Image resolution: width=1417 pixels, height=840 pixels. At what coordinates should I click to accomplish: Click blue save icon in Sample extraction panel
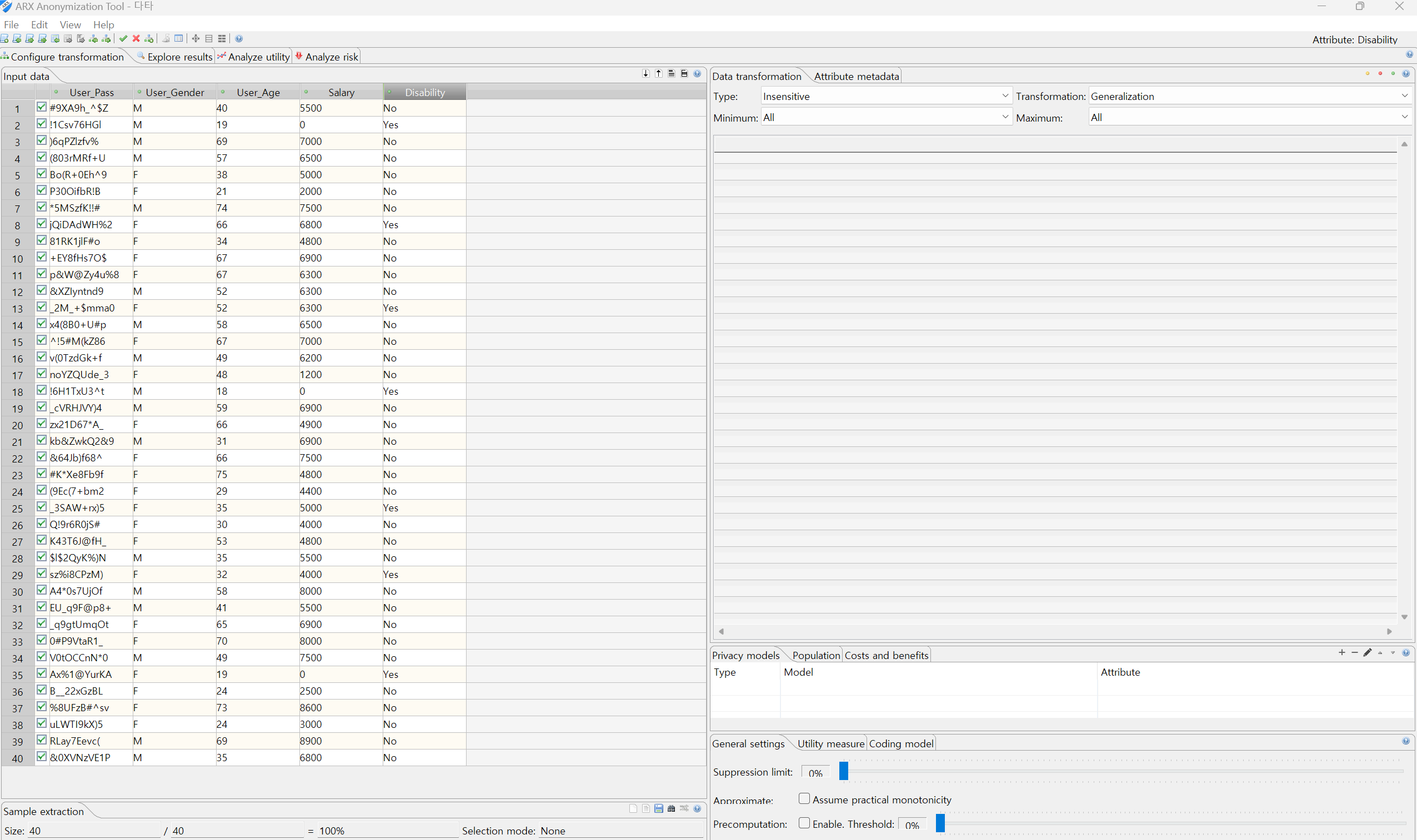click(x=658, y=808)
